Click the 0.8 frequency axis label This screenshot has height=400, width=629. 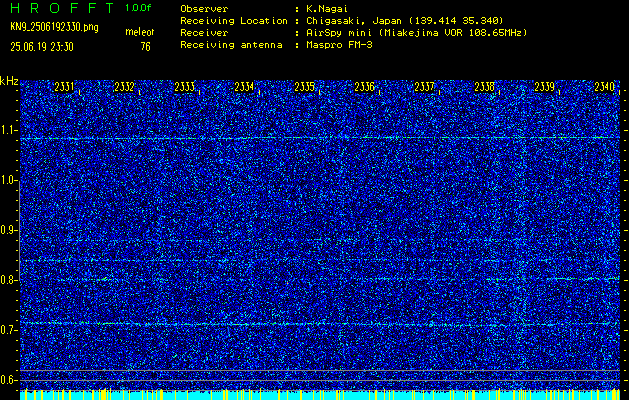click(x=8, y=280)
